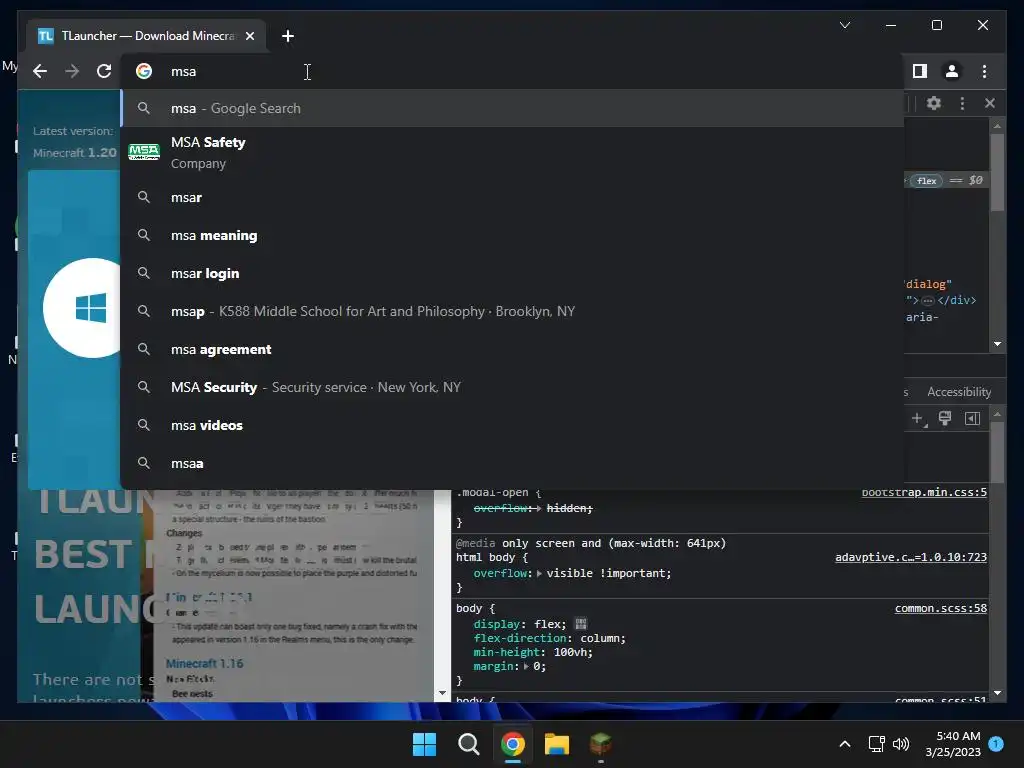This screenshot has height=768, width=1024.
Task: Open the flexbox editor icon beside display: flex
Action: [581, 624]
